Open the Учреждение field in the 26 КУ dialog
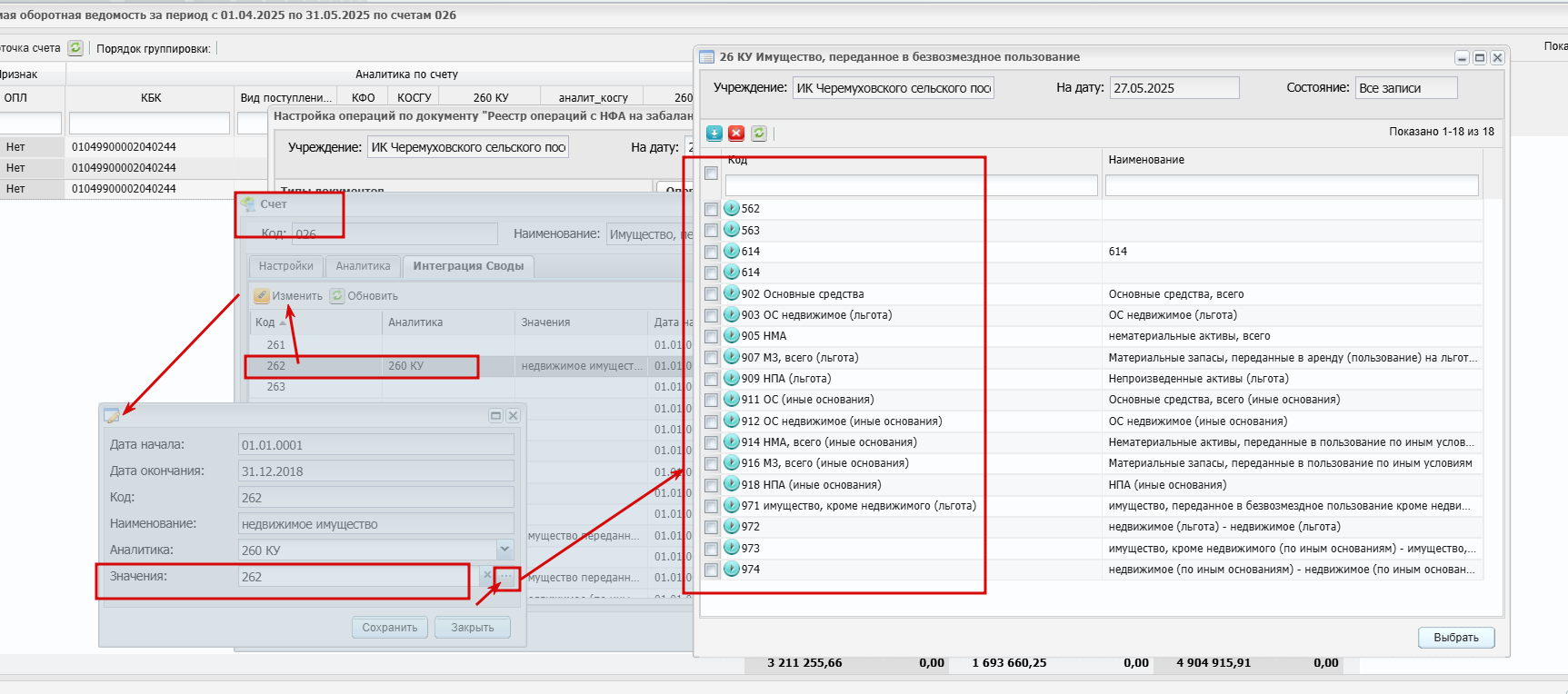1568x694 pixels. coord(893,88)
